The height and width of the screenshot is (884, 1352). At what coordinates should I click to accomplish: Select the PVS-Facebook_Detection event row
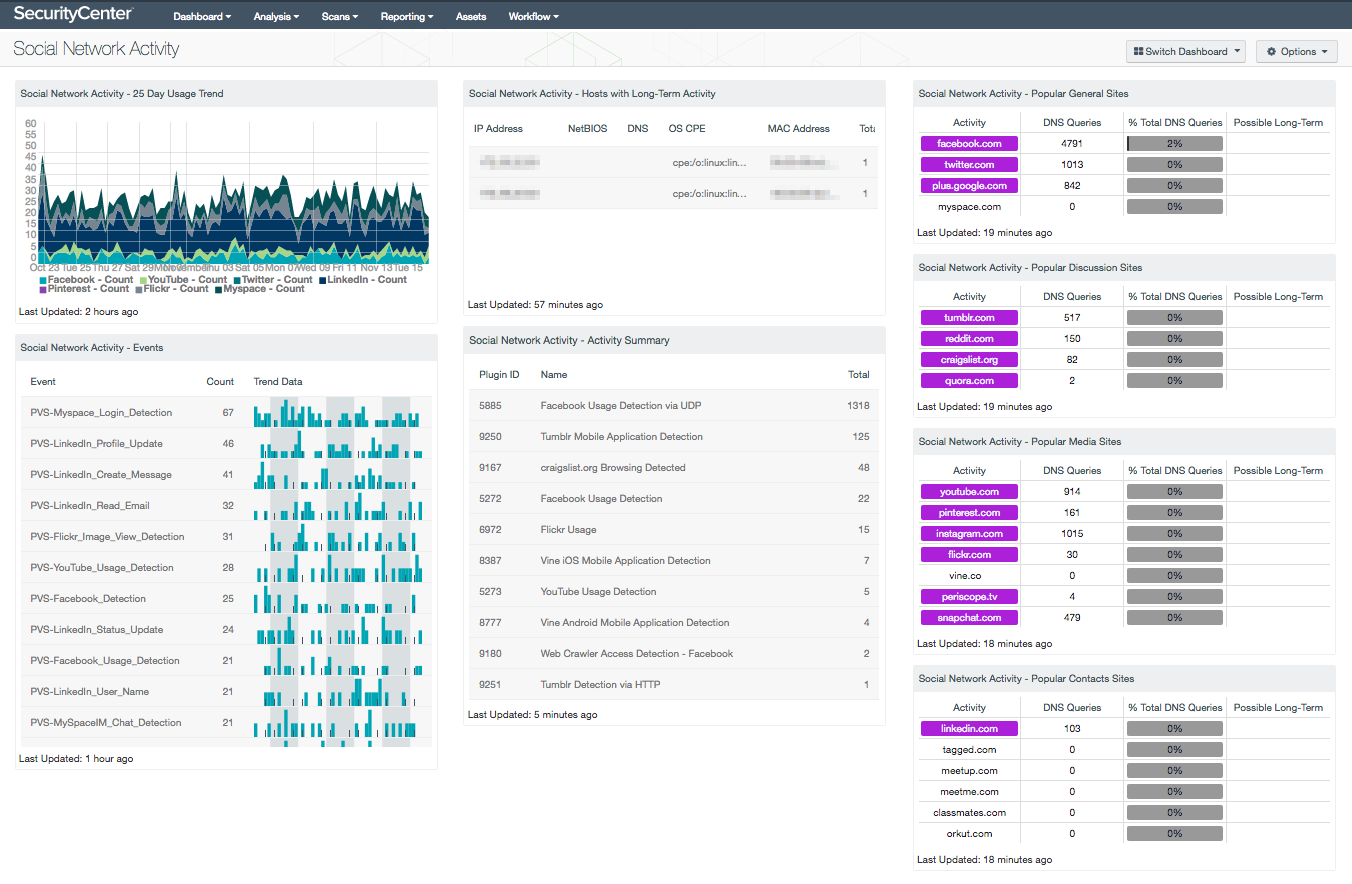[226, 599]
